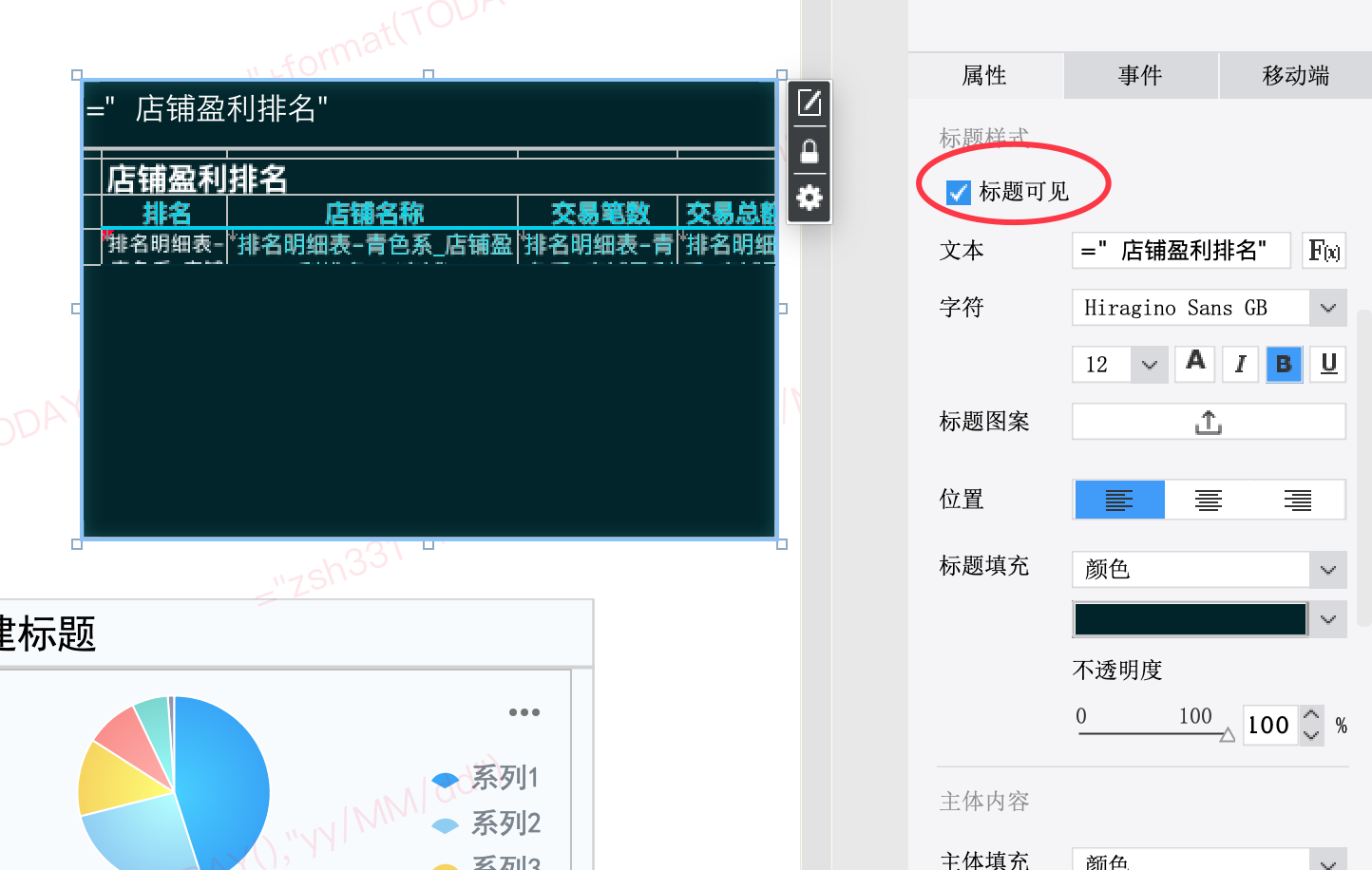Click the title text input field
Viewport: 1372px width, 870px height.
tap(1181, 251)
